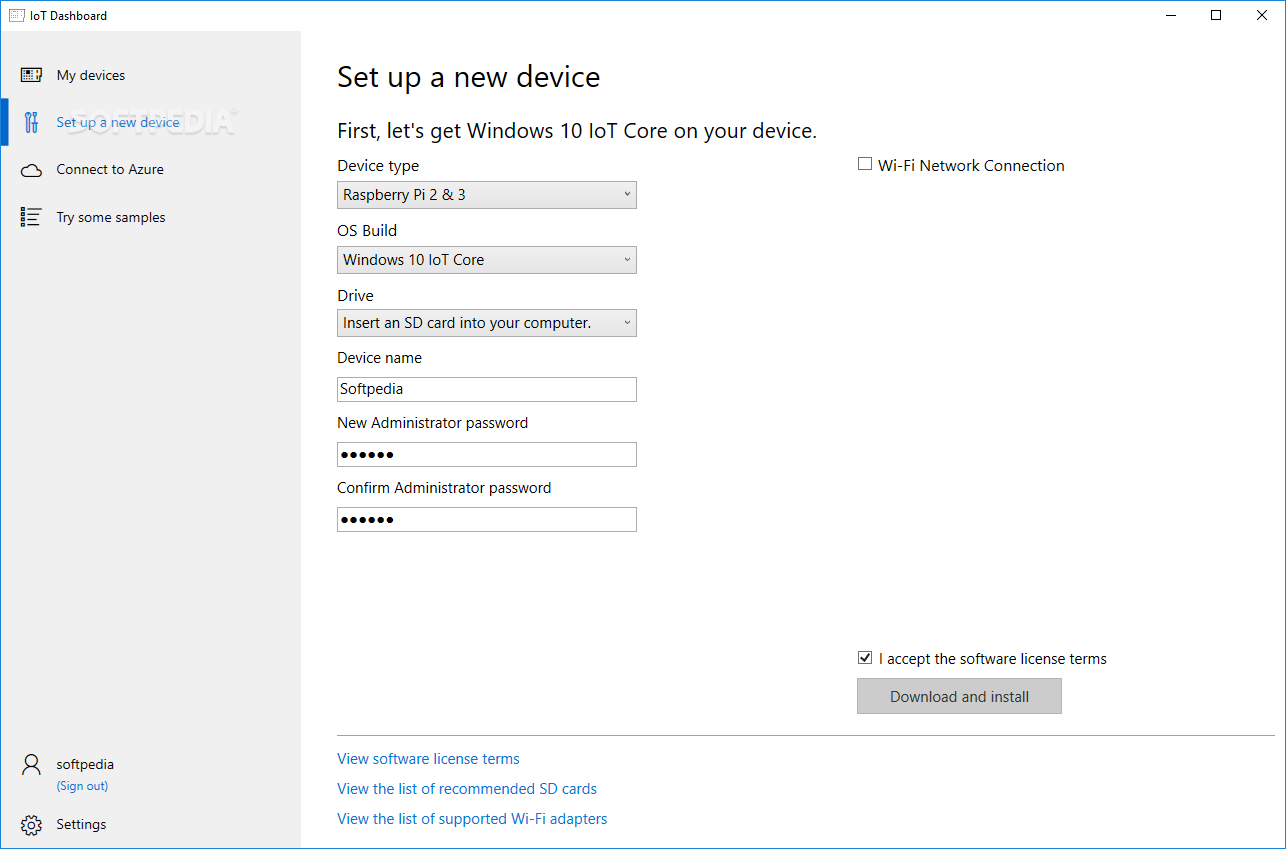Click the My devices board icon

click(31, 75)
